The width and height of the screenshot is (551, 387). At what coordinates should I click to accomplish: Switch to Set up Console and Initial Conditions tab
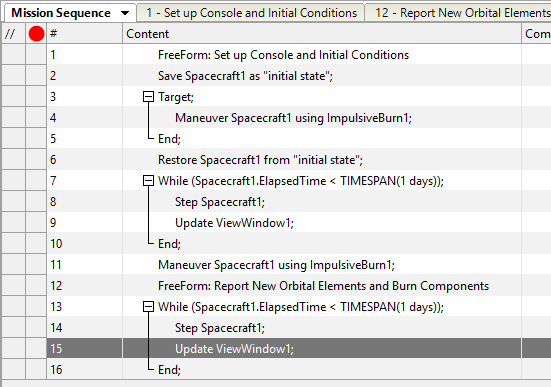[x=251, y=13]
